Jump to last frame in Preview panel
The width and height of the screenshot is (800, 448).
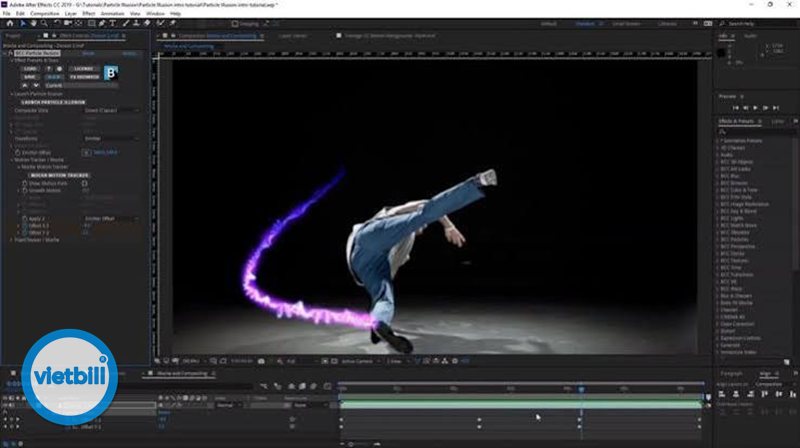coord(776,108)
